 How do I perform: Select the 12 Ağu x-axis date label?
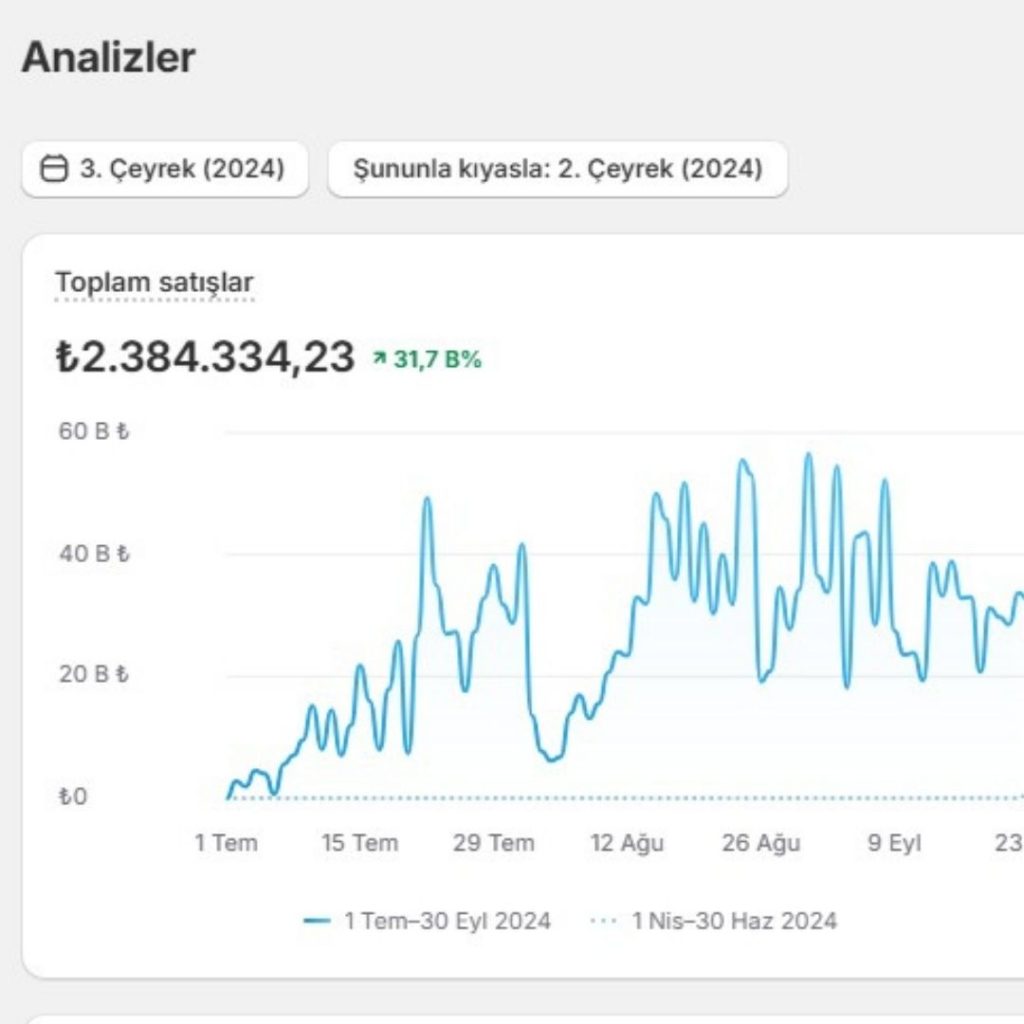pyautogui.click(x=627, y=843)
